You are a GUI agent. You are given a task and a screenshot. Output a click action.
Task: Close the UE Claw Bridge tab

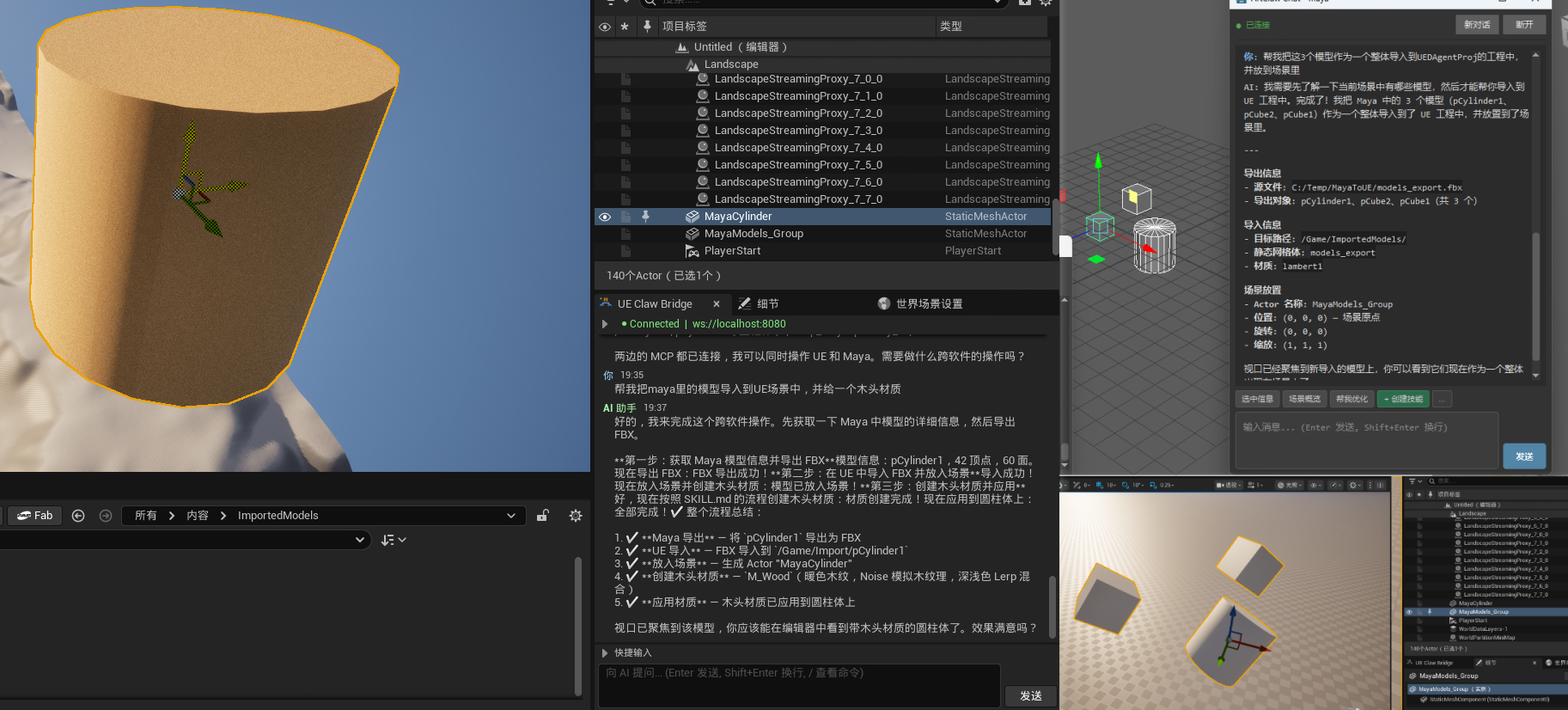tap(717, 304)
